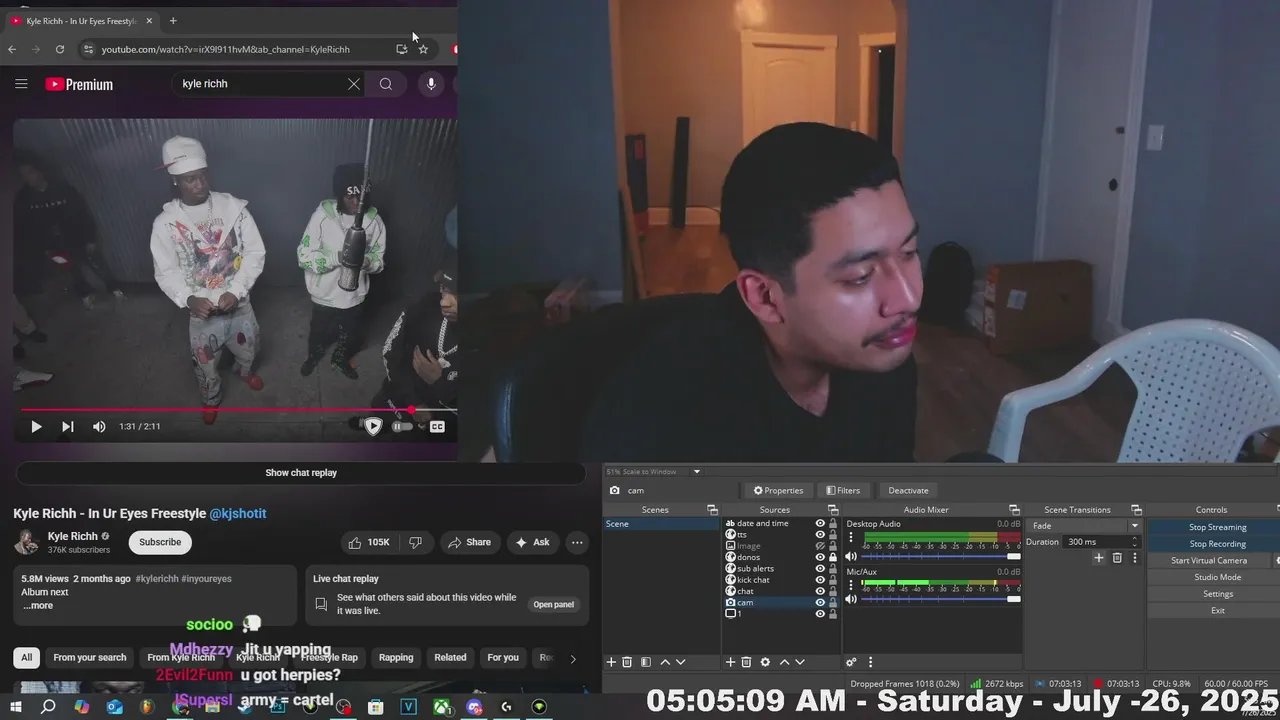This screenshot has height=720, width=1280.
Task: Select the 'Rapping' filter chip
Action: pyautogui.click(x=396, y=658)
